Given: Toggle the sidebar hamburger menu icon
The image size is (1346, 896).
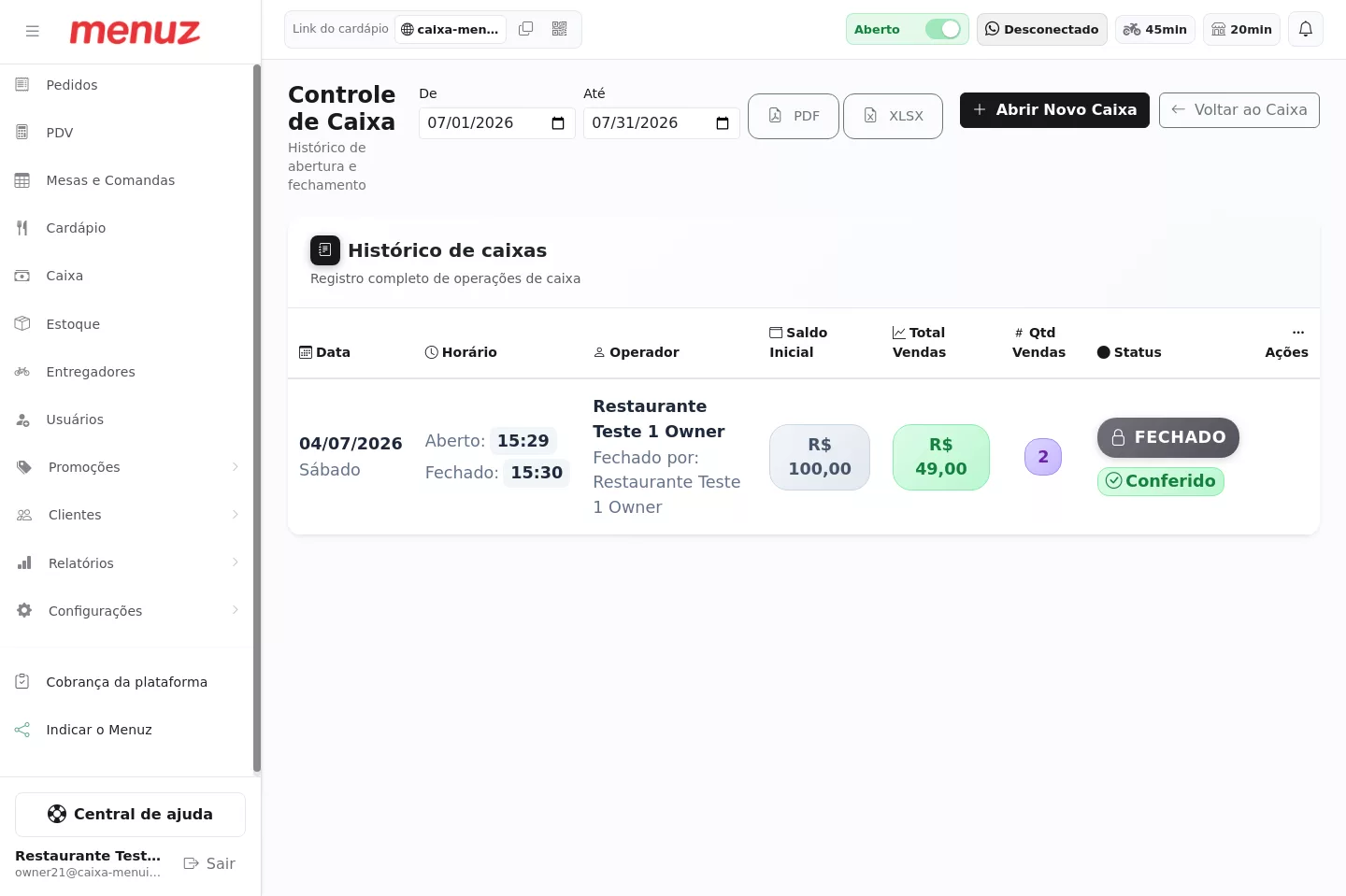Looking at the screenshot, I should click(x=33, y=31).
